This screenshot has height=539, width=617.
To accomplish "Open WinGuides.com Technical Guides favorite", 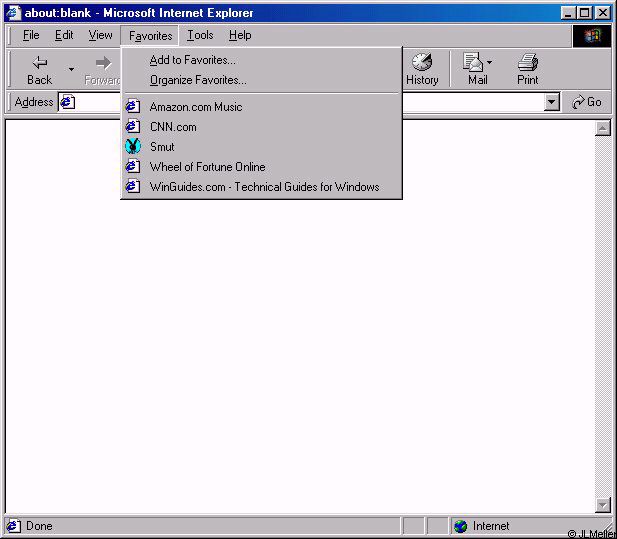I will [x=261, y=187].
